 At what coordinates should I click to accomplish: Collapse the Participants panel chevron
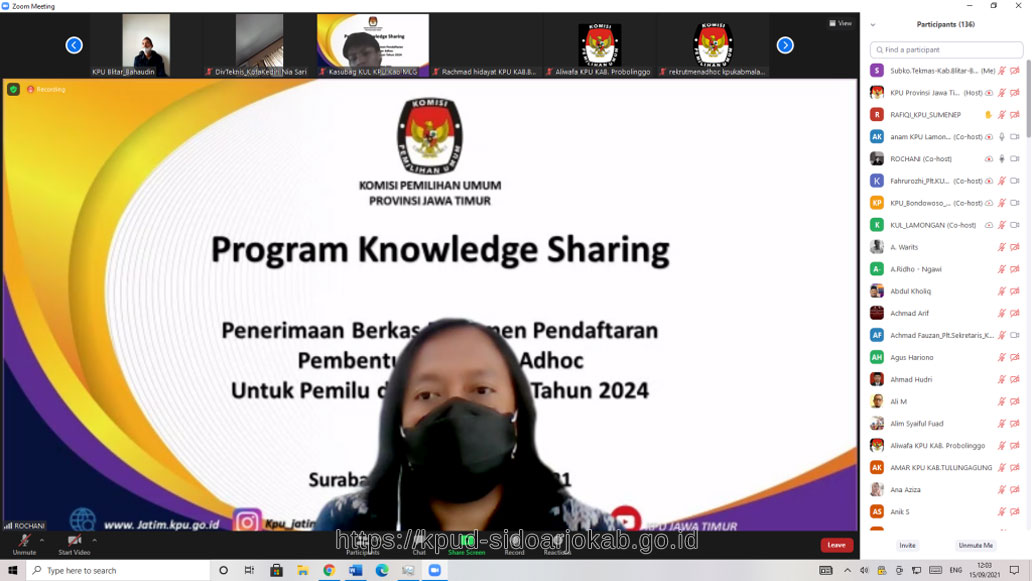(873, 25)
